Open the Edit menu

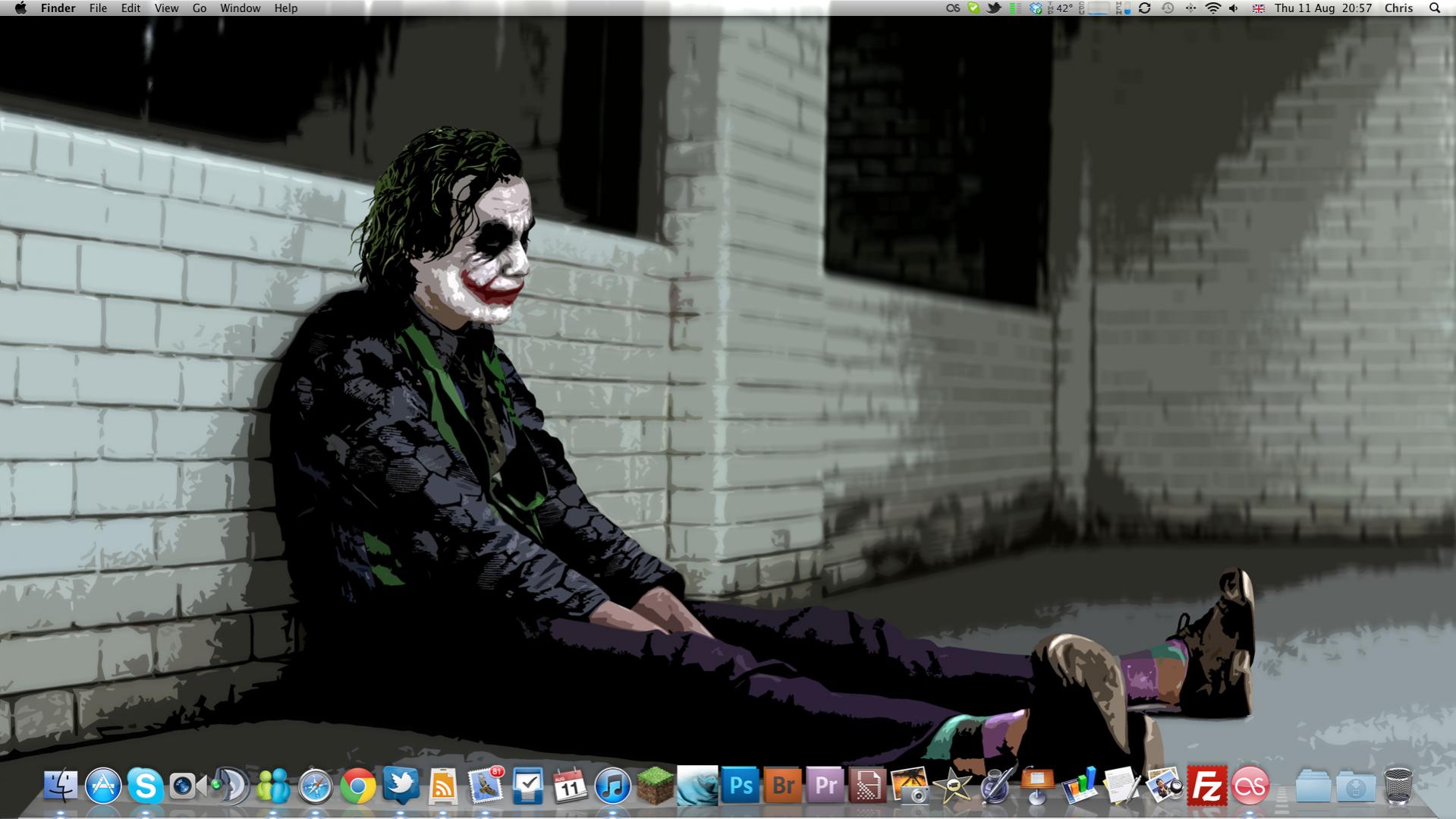click(131, 8)
